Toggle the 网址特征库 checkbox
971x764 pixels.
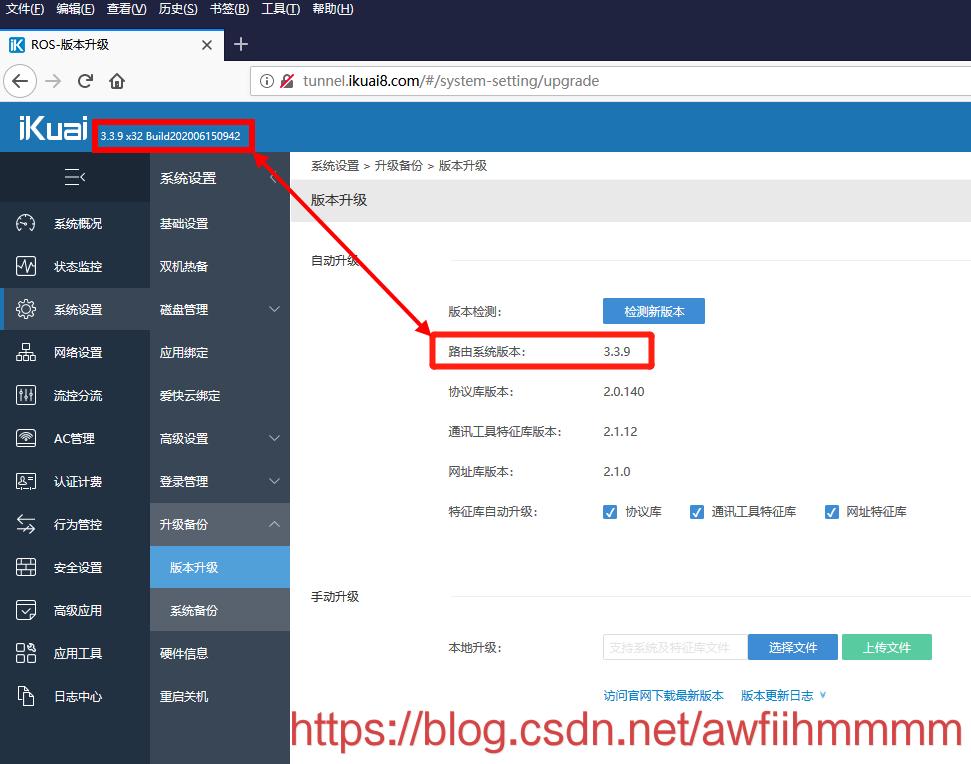tap(832, 512)
